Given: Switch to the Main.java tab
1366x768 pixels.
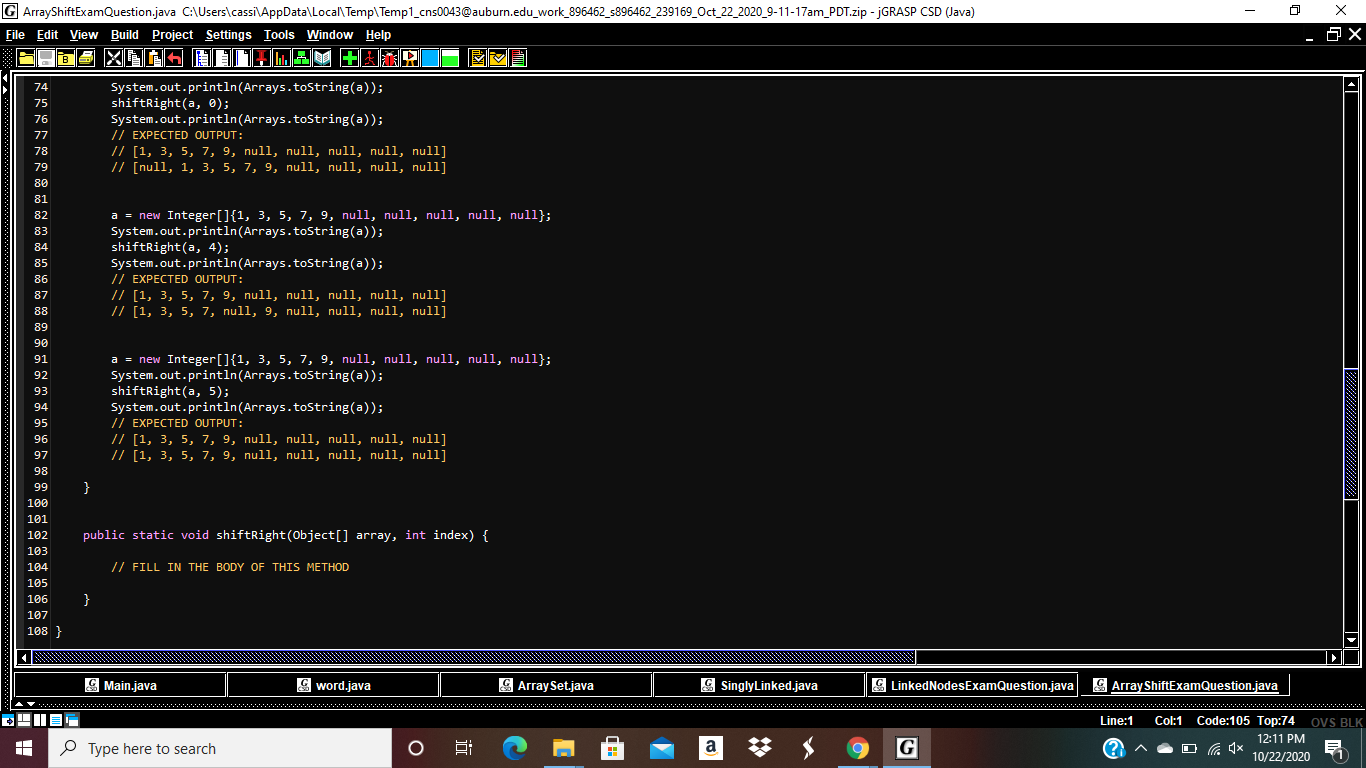Looking at the screenshot, I should tap(120, 685).
